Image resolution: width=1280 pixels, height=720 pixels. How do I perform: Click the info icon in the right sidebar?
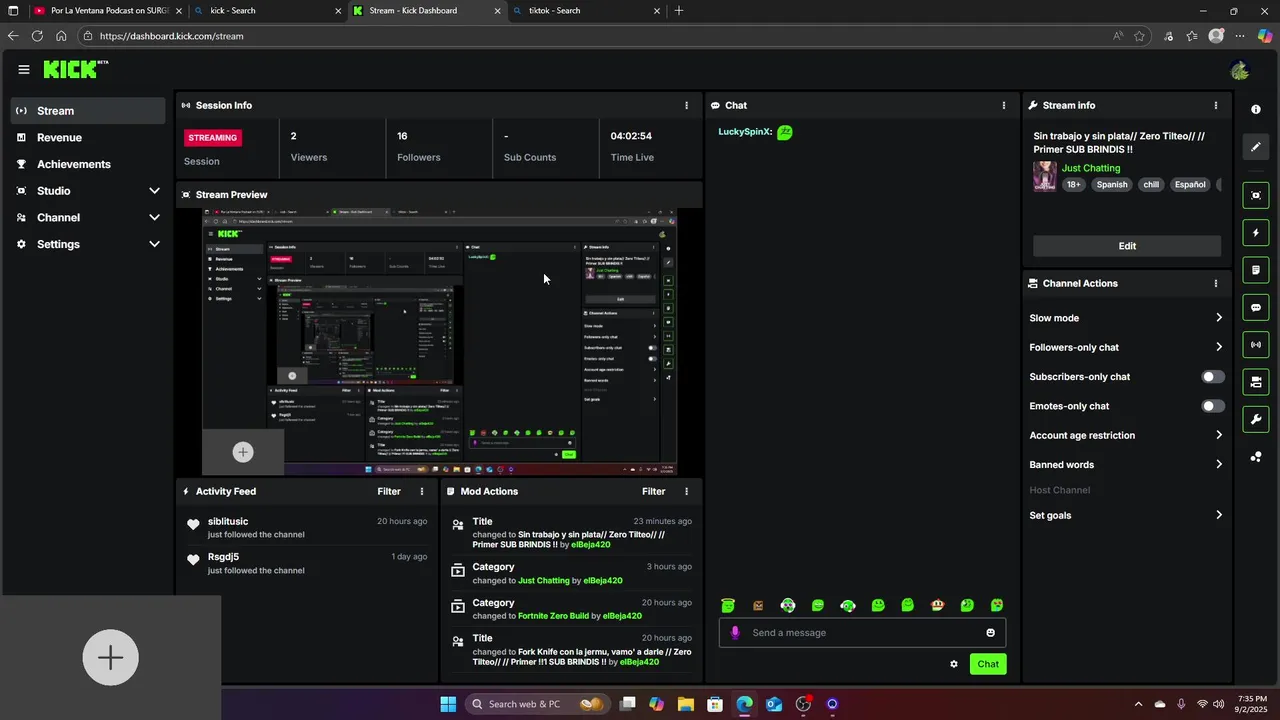(x=1256, y=109)
